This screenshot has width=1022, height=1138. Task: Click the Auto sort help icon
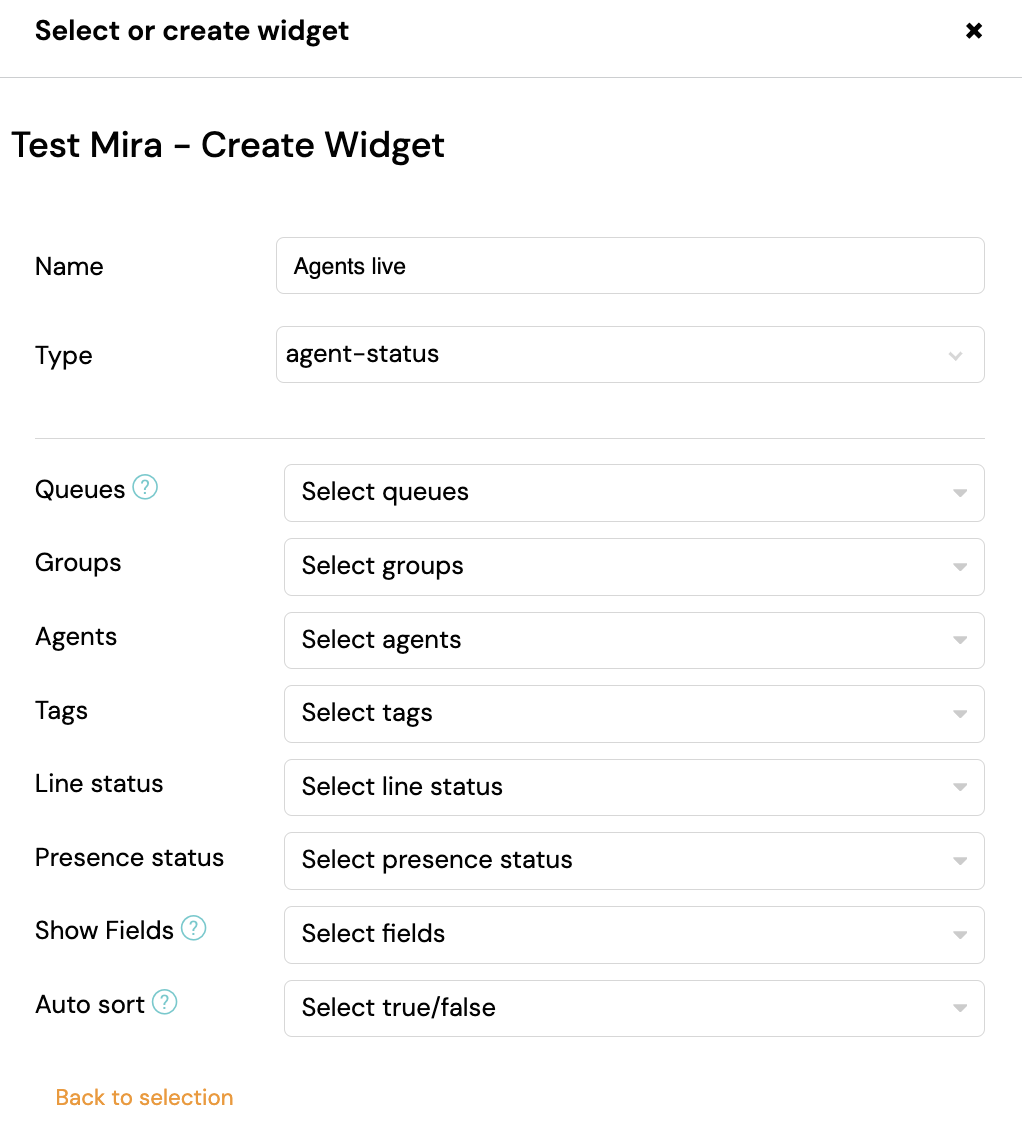coord(165,1002)
